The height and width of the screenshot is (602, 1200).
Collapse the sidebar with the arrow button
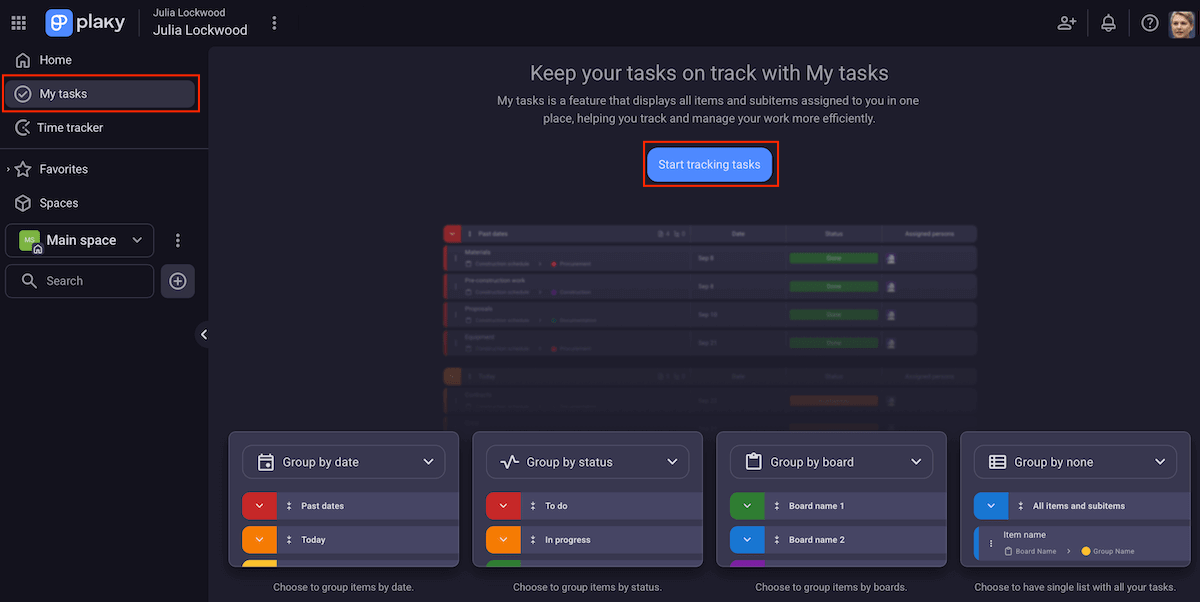pos(204,334)
